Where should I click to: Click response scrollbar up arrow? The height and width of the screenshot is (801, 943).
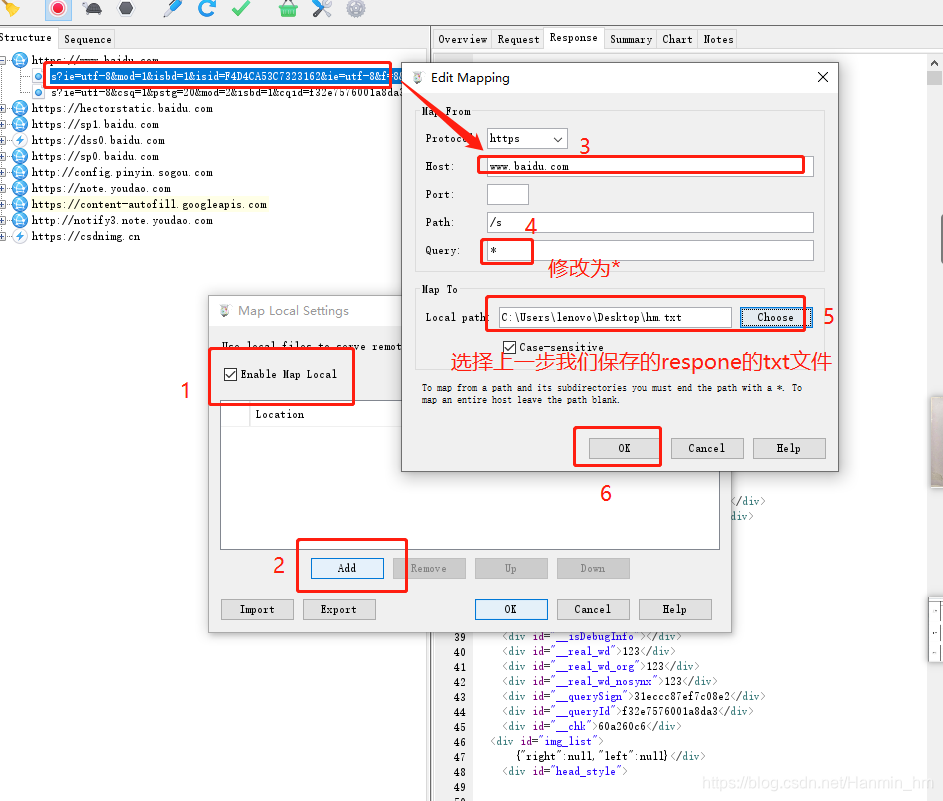934,63
